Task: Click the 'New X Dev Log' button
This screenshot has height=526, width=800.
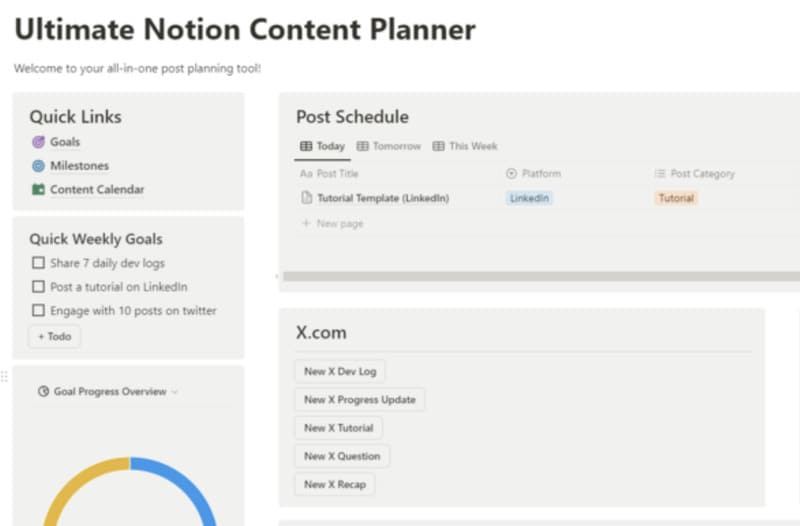Action: tap(340, 371)
